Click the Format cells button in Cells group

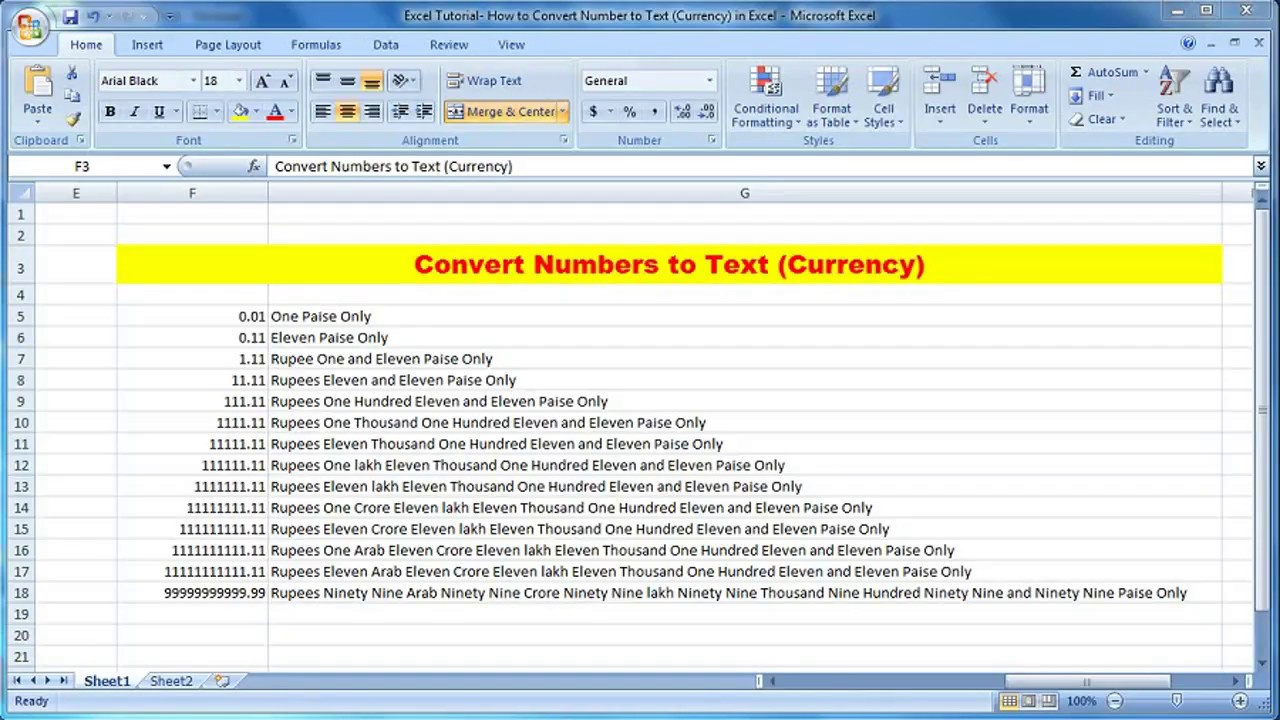[x=1029, y=97]
